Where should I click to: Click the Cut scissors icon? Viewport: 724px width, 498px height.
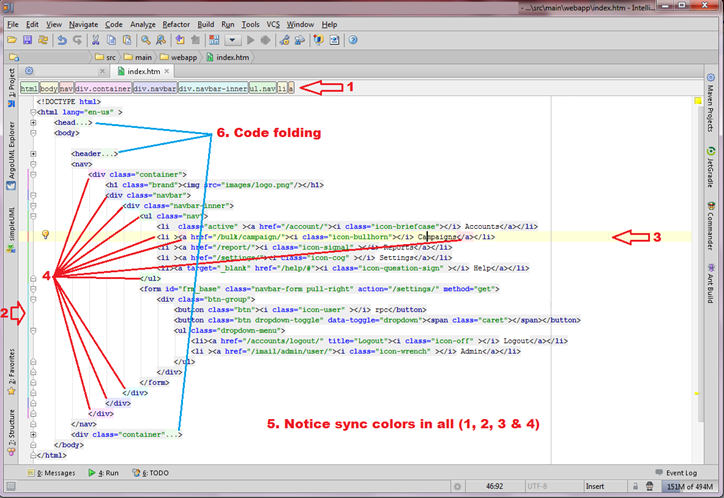(x=96, y=41)
